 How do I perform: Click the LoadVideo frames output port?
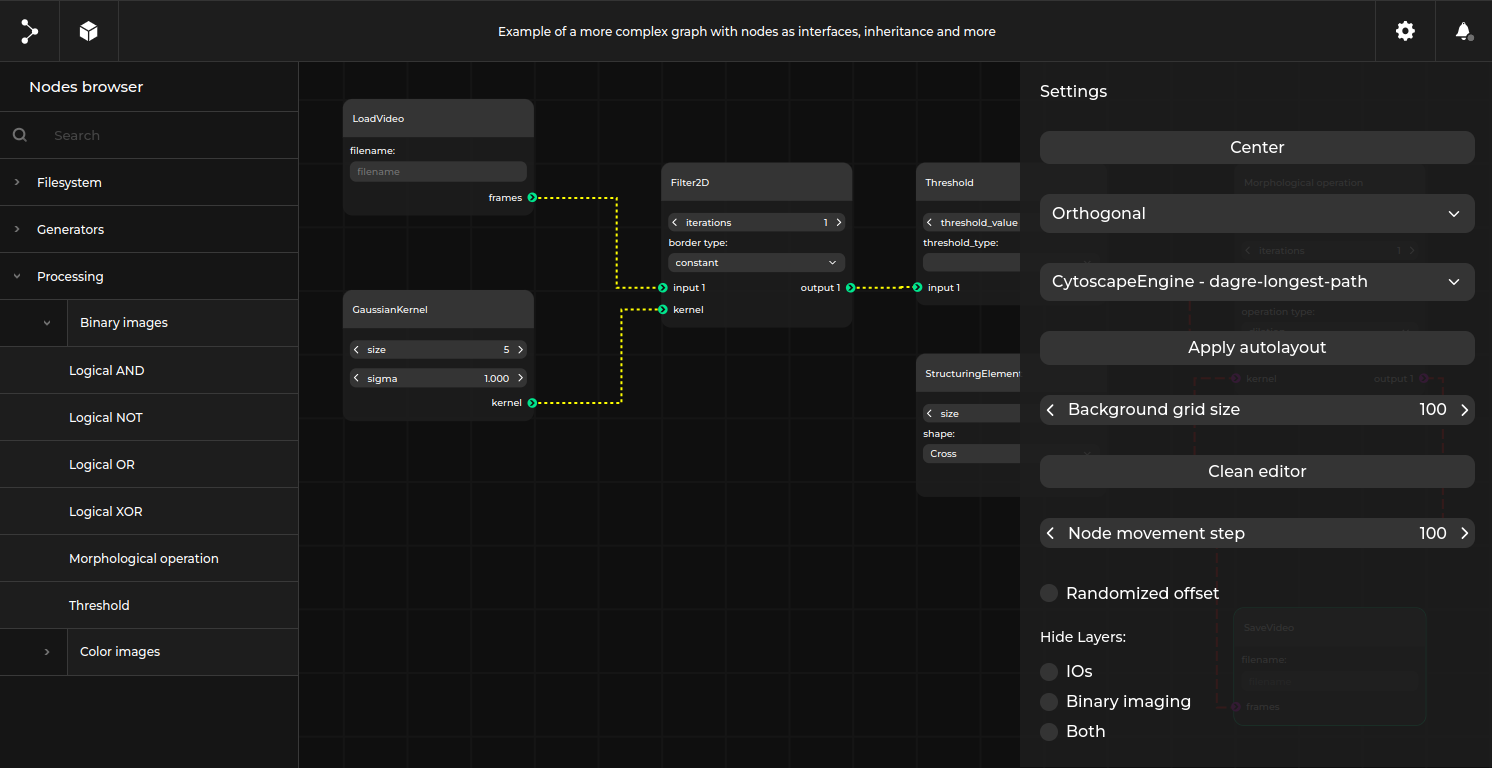click(532, 198)
